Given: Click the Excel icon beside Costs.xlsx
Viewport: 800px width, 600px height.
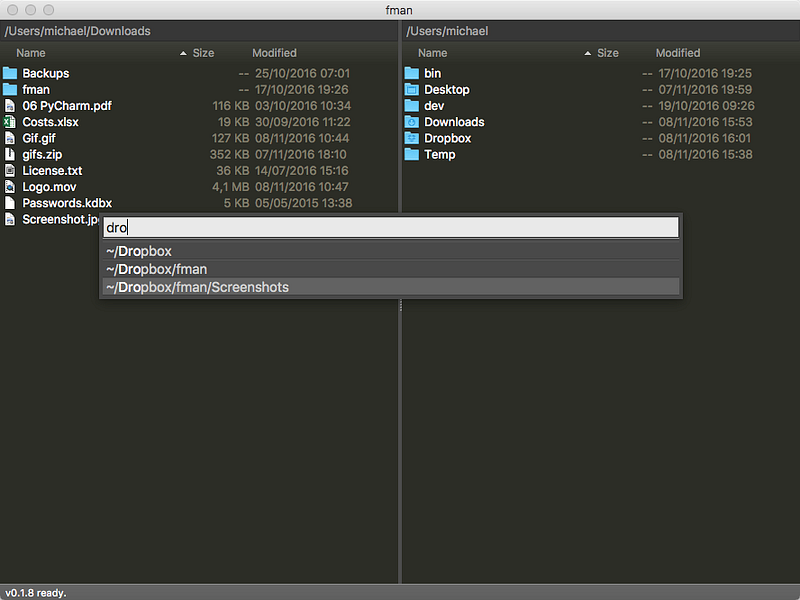Looking at the screenshot, I should 10,122.
